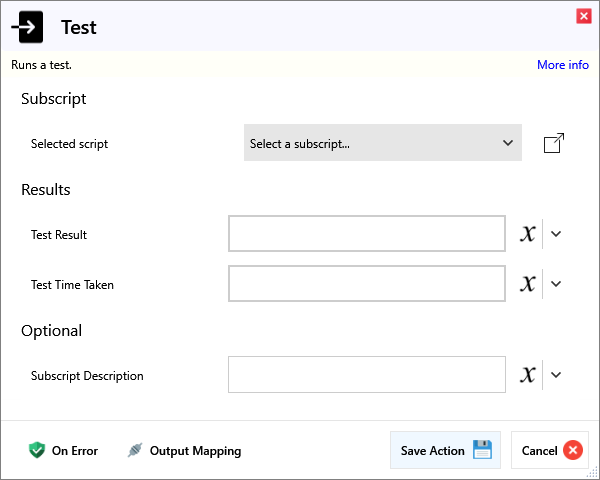Click the window resize grip in corner
The height and width of the screenshot is (480, 600).
tap(593, 473)
